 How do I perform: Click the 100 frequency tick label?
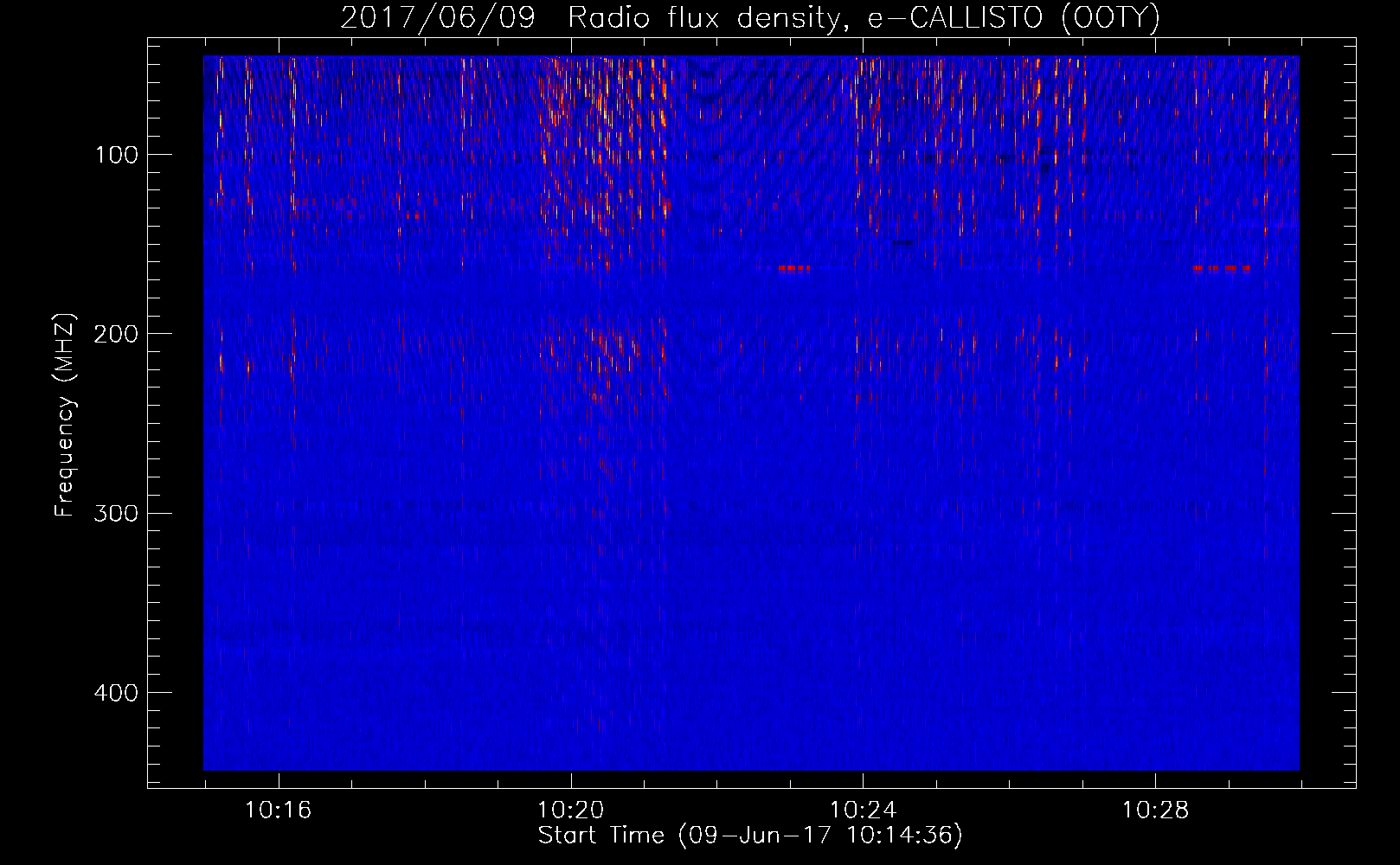coord(116,155)
